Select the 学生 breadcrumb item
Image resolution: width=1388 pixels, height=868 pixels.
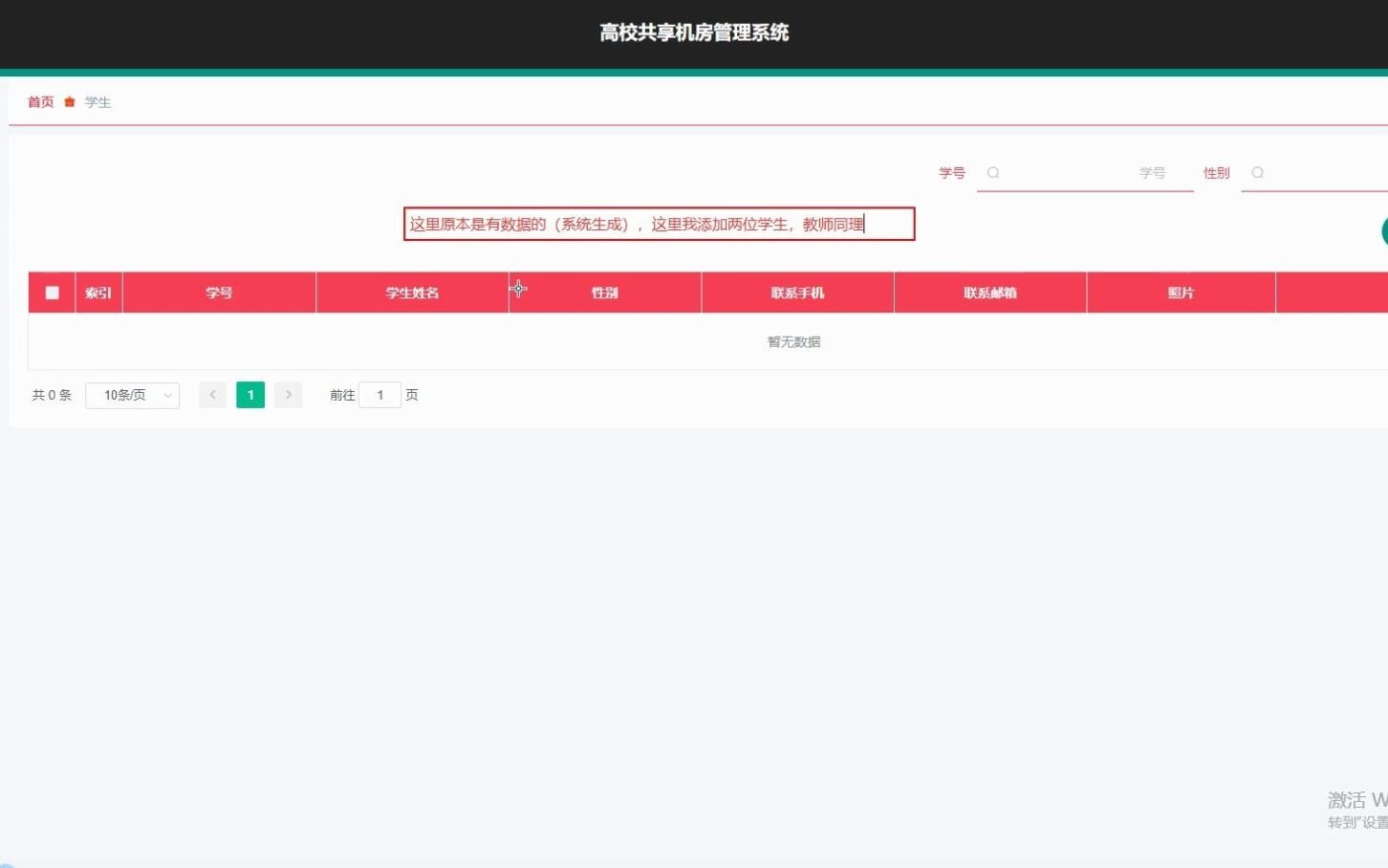point(97,101)
